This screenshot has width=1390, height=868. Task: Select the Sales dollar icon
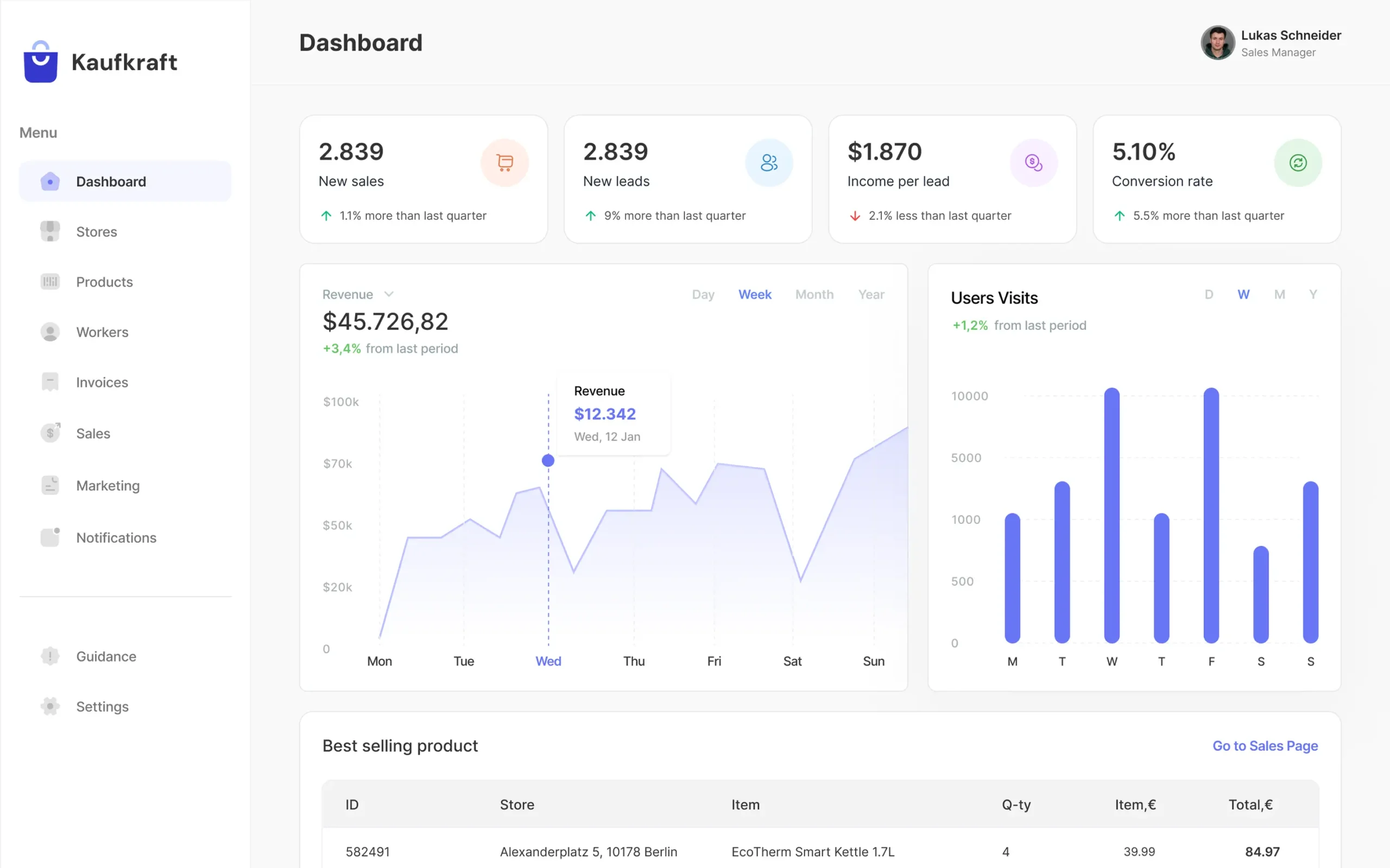coord(50,432)
